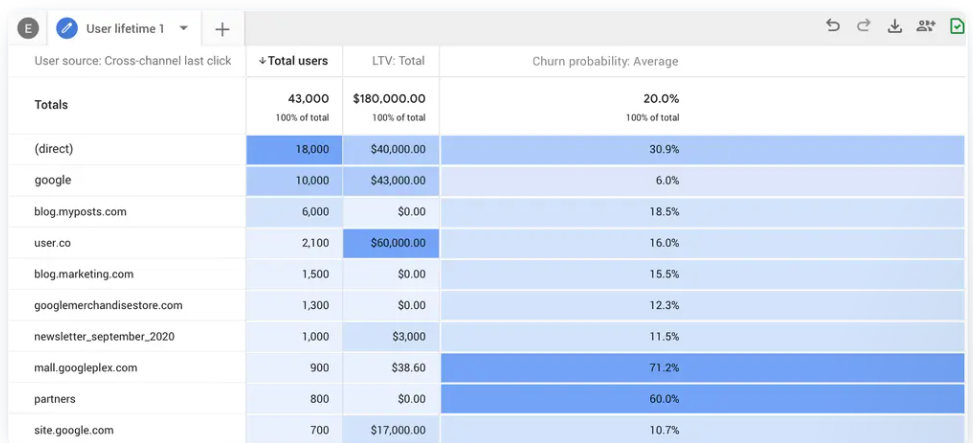Select the User lifetime 1 tab

pyautogui.click(x=124, y=28)
